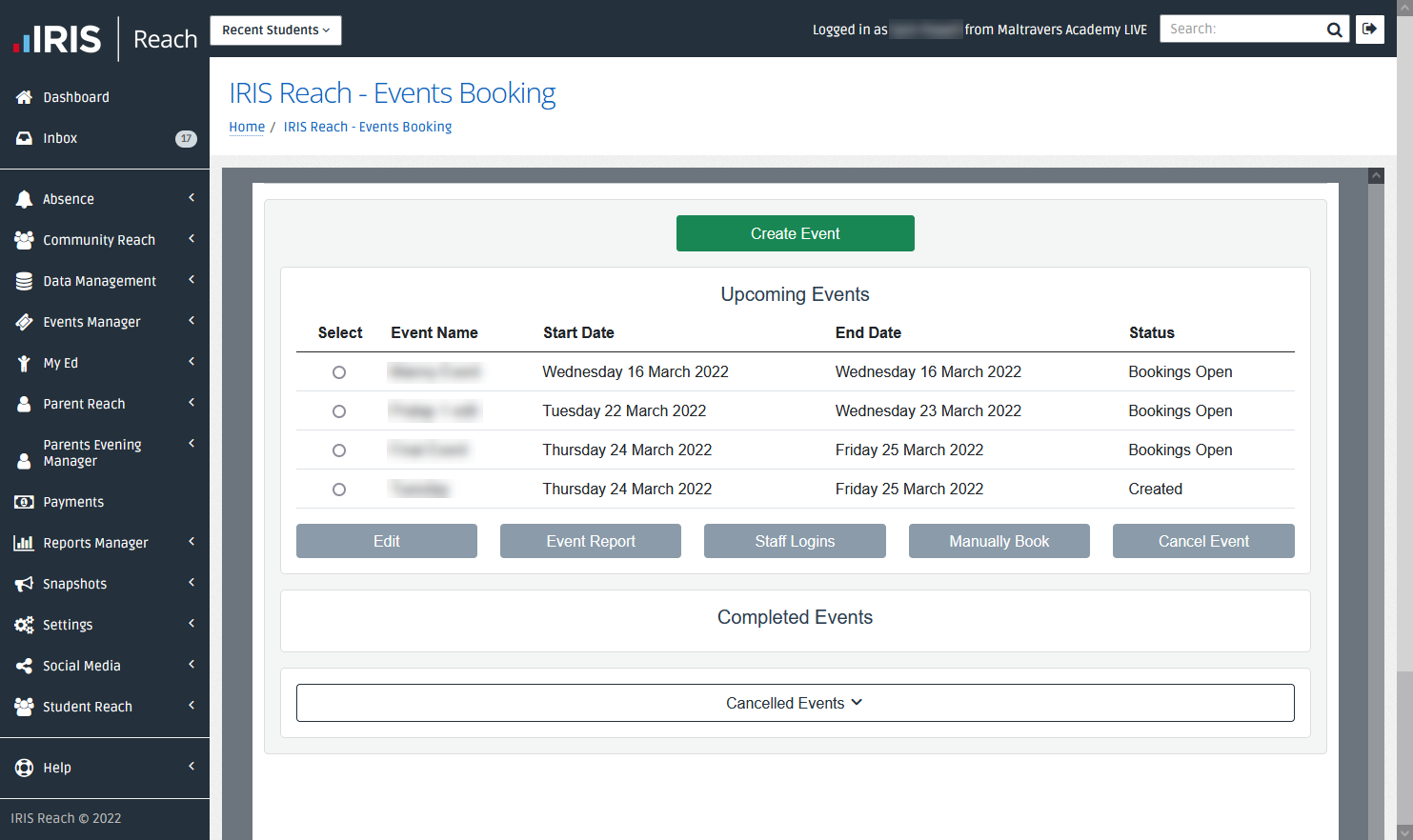Click the inner panel scroll-up arrow

[x=1376, y=176]
